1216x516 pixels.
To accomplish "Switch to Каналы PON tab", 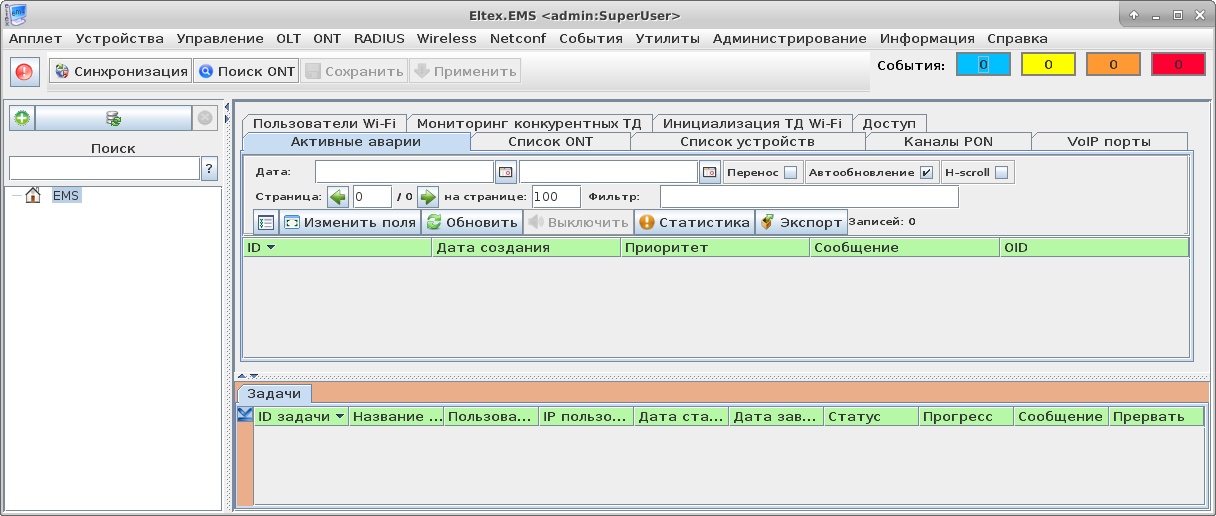I will point(948,142).
